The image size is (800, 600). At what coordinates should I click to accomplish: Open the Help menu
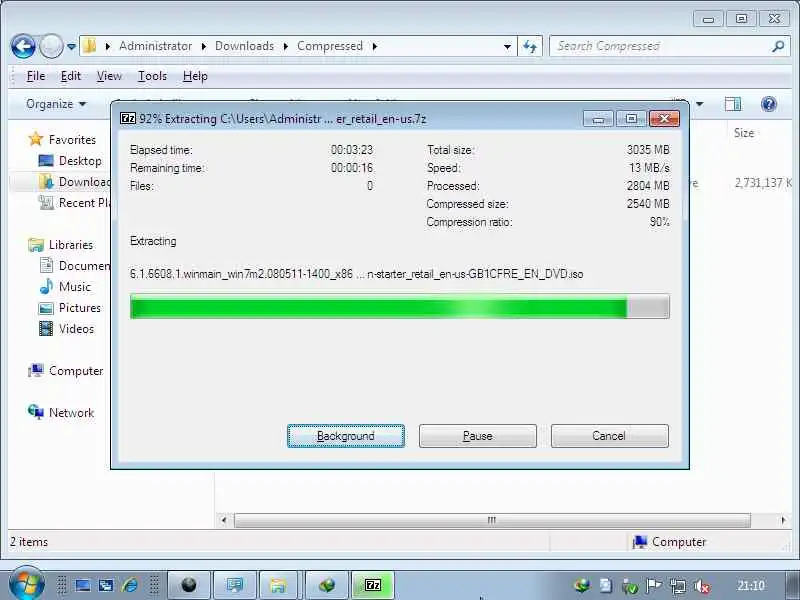[x=195, y=76]
